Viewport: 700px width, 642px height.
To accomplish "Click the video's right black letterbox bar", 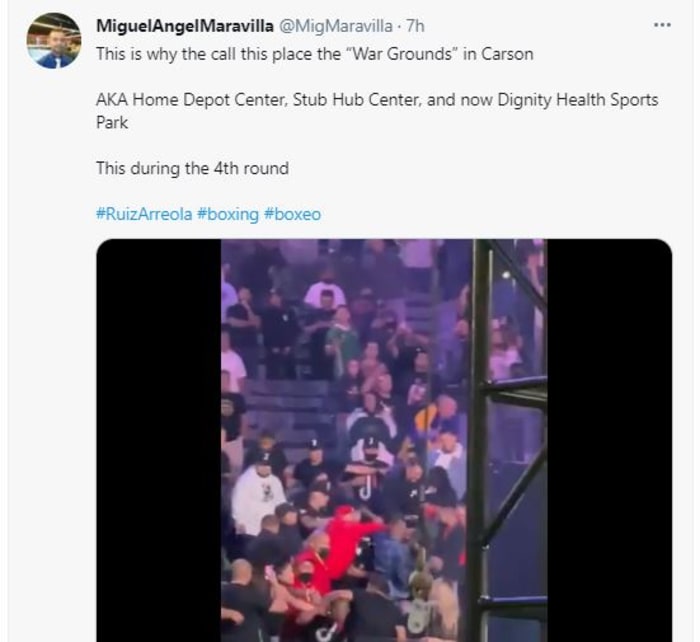I will (609, 440).
